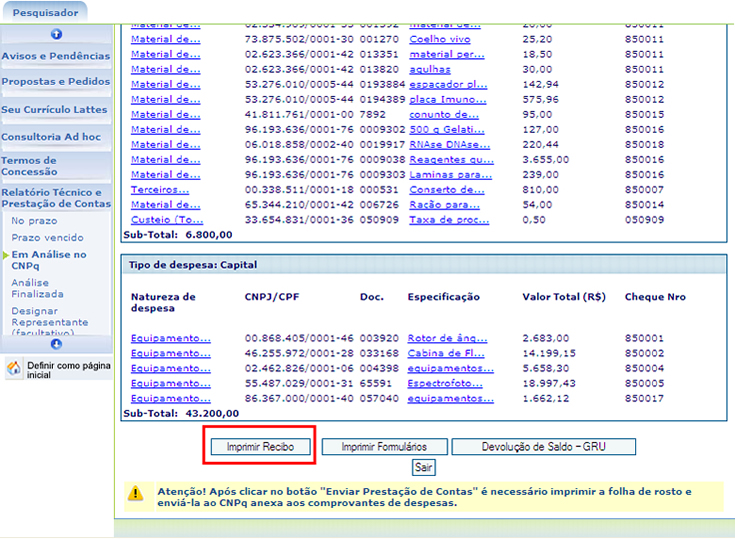This screenshot has width=735, height=539.
Task: Click 'Custeio (To...' expense nature link
Action: 167,219
